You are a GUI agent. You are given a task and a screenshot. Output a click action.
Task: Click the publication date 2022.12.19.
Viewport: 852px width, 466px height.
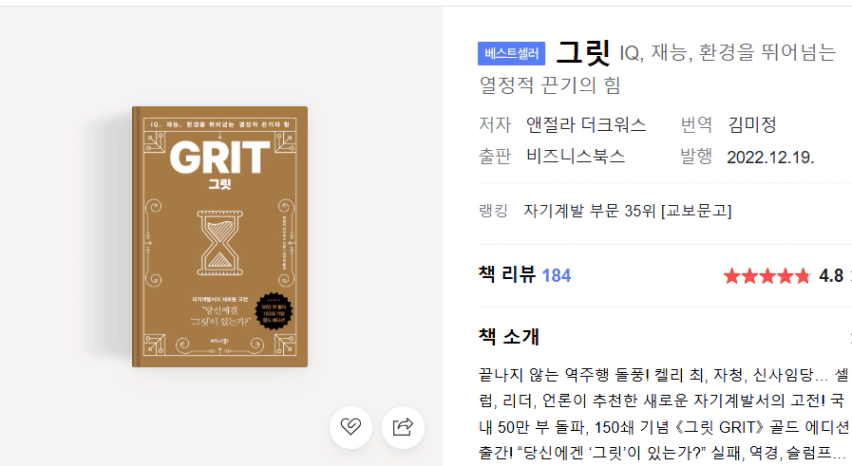pos(770,158)
